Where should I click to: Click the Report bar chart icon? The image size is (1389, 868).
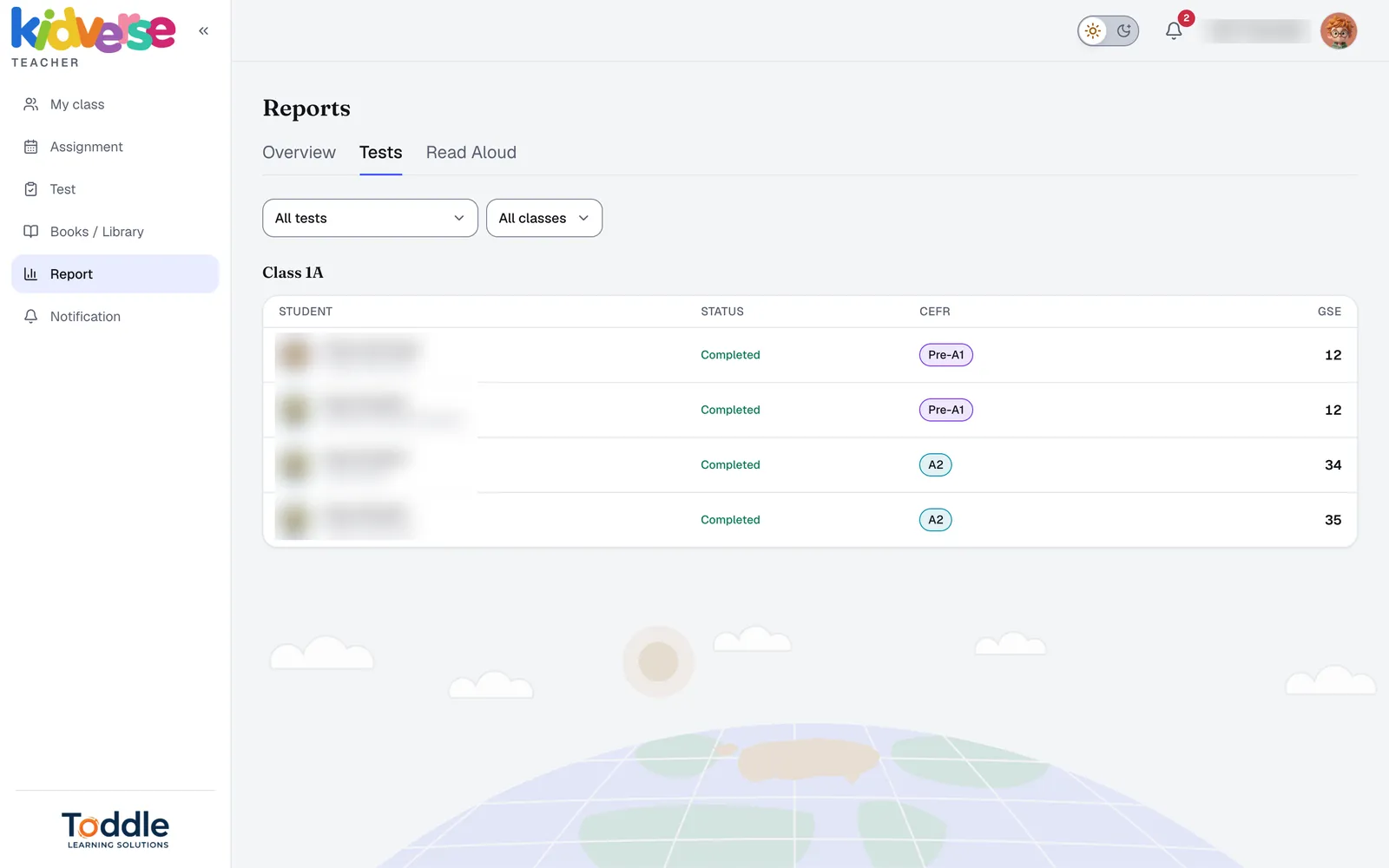point(31,274)
